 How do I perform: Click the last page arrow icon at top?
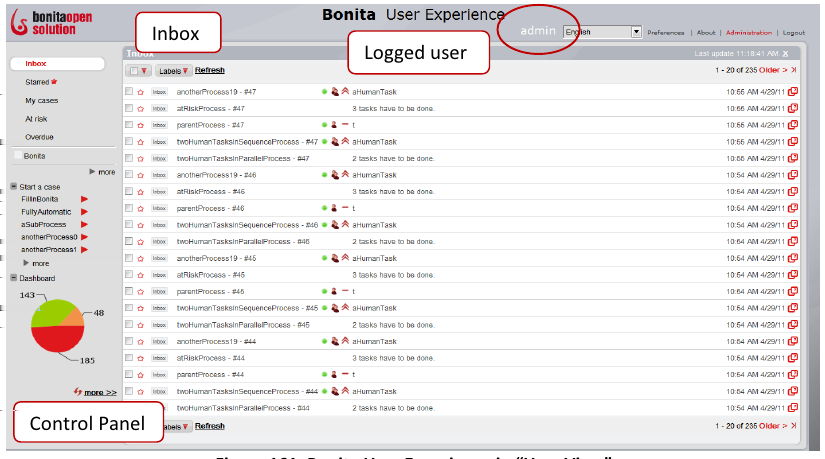793,70
